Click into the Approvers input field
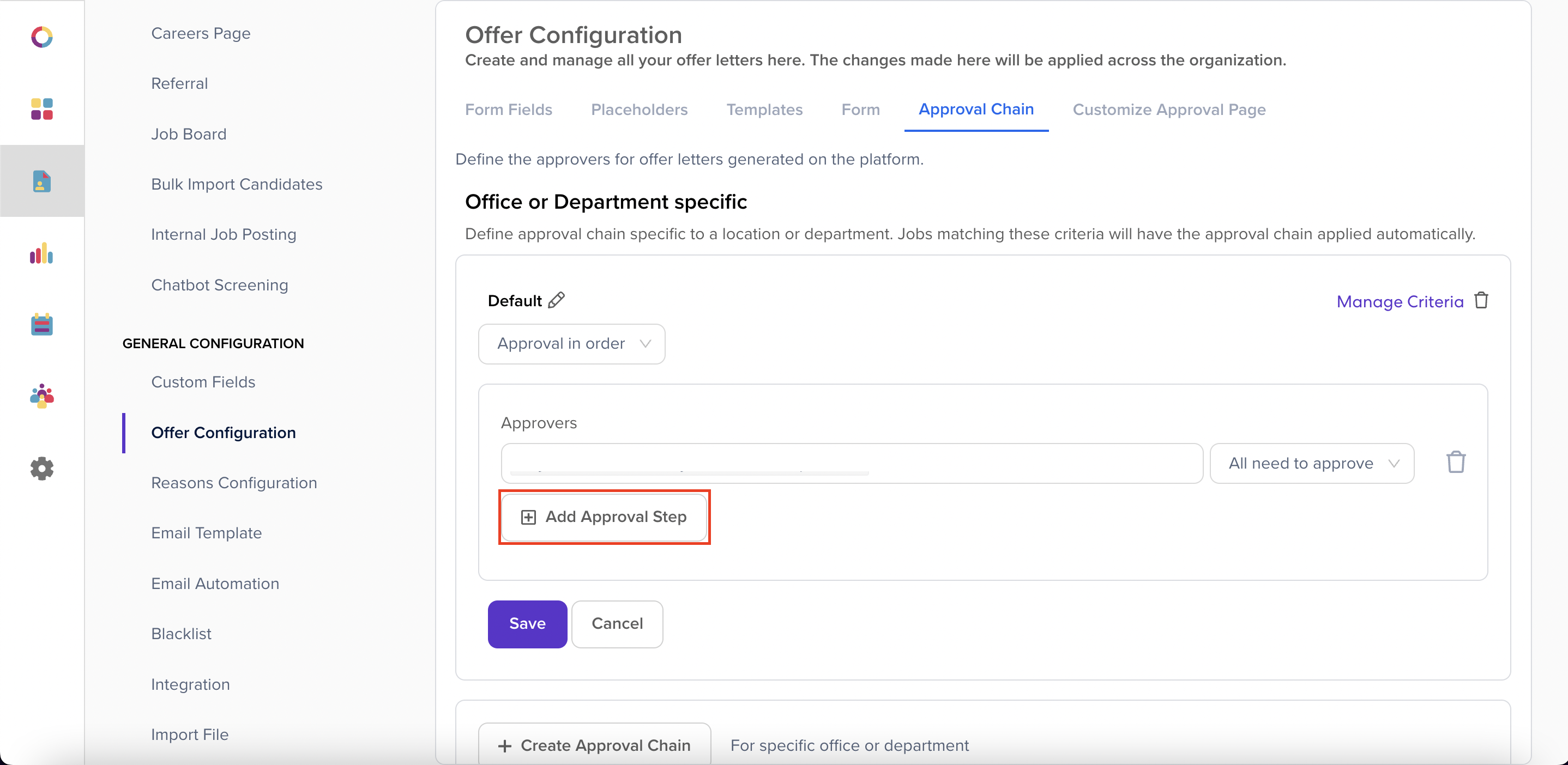Screen dimensions: 1568x765 pos(852,463)
